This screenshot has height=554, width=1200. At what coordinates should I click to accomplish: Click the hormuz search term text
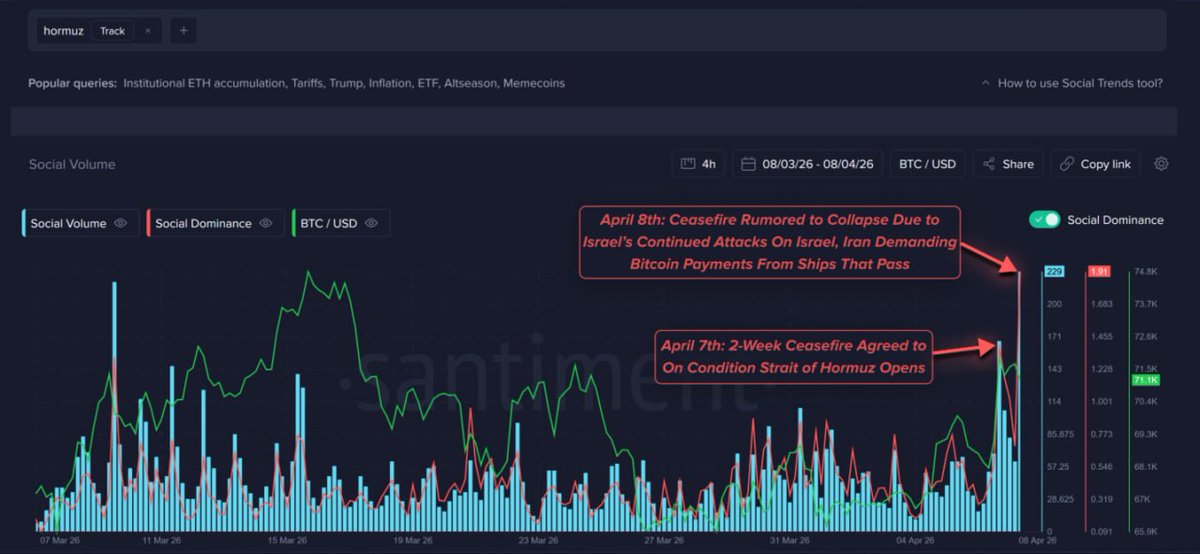tap(64, 31)
